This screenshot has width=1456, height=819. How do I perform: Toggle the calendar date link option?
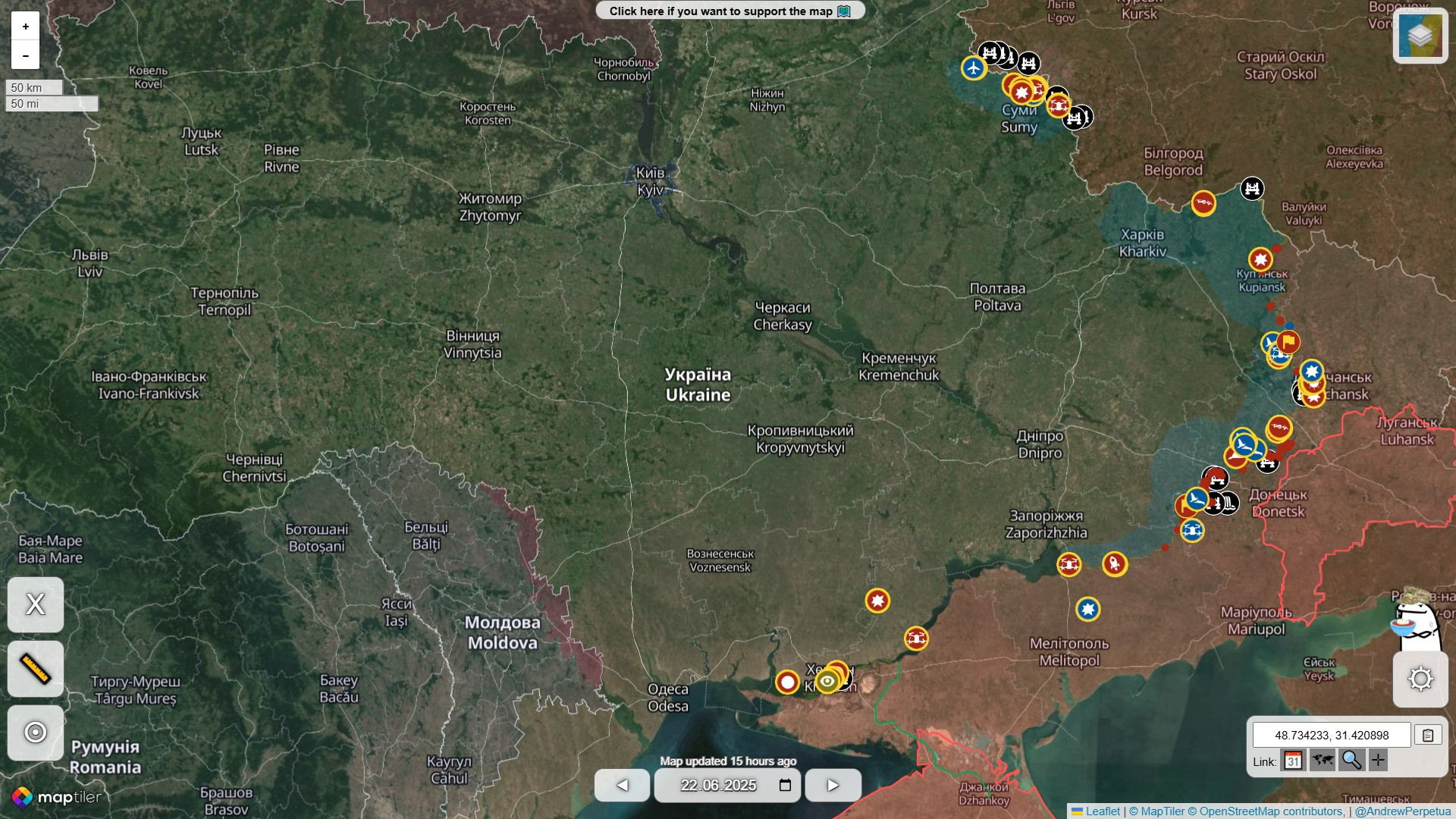coord(1293,761)
